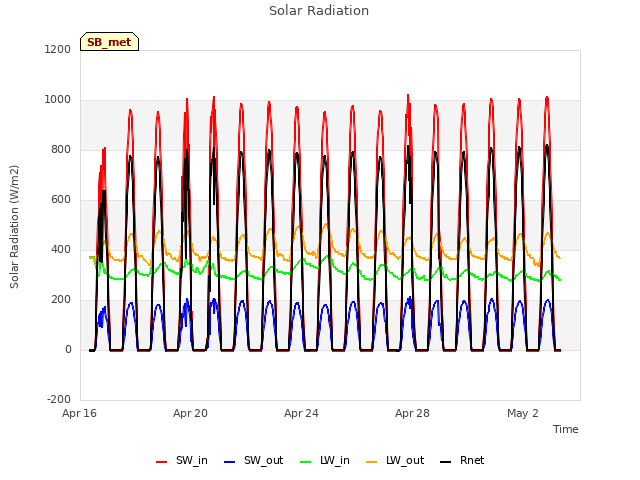Viewport: 640px width, 480px height.
Task: Click the 1200 y-axis tick label
Action: tap(58, 49)
